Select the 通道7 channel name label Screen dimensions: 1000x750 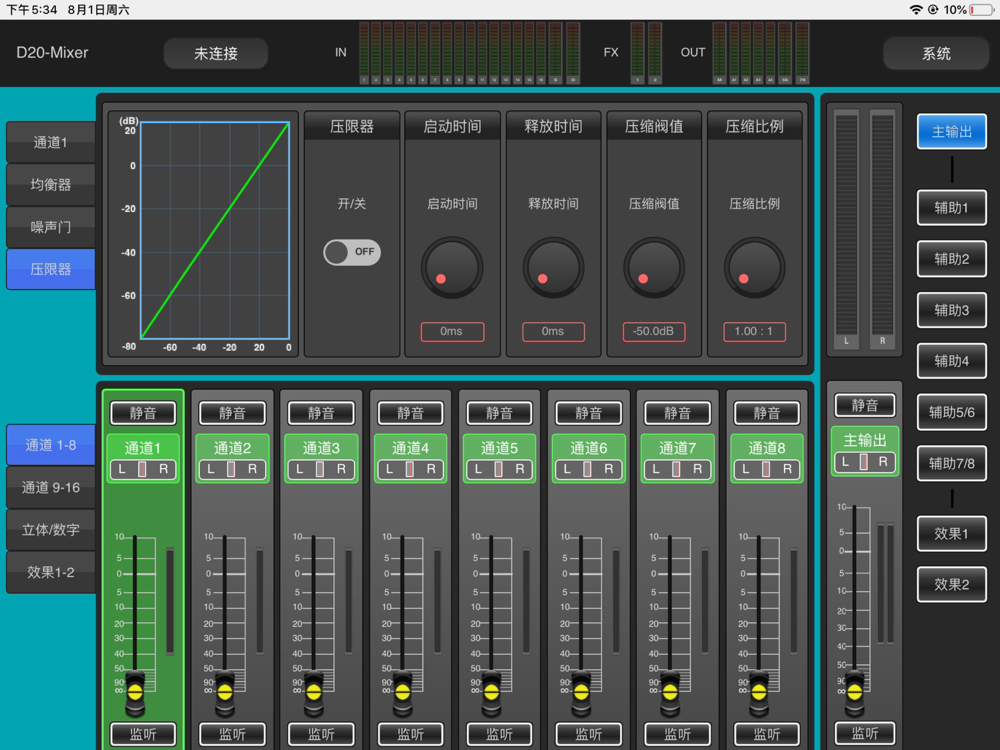click(x=677, y=448)
